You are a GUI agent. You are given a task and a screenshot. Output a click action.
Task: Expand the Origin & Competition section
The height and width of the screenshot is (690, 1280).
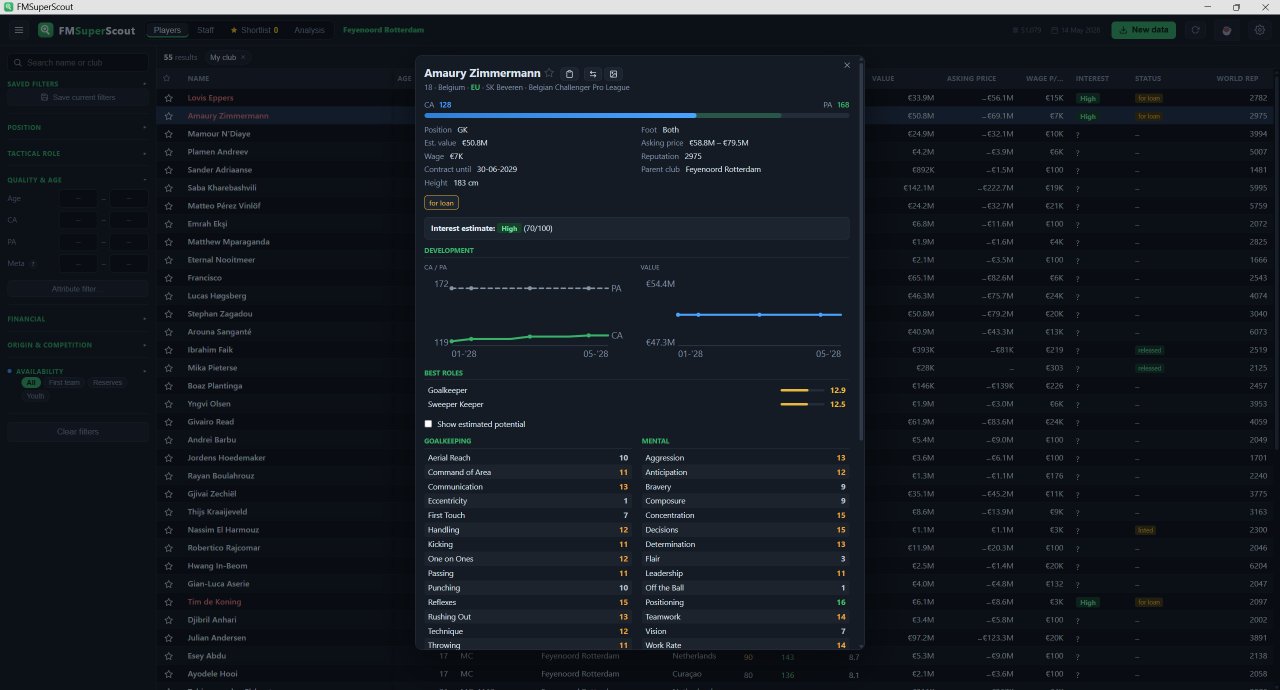77,345
